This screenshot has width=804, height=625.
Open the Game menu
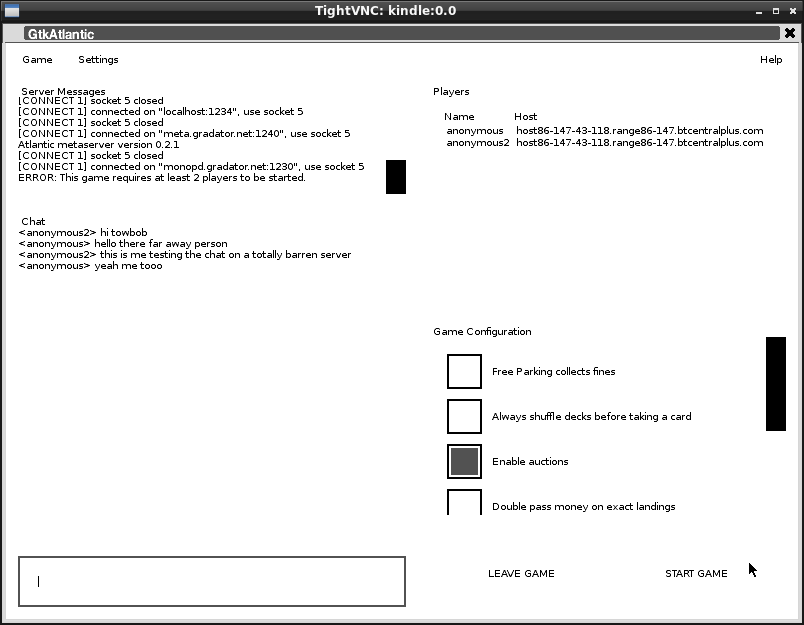coord(37,59)
